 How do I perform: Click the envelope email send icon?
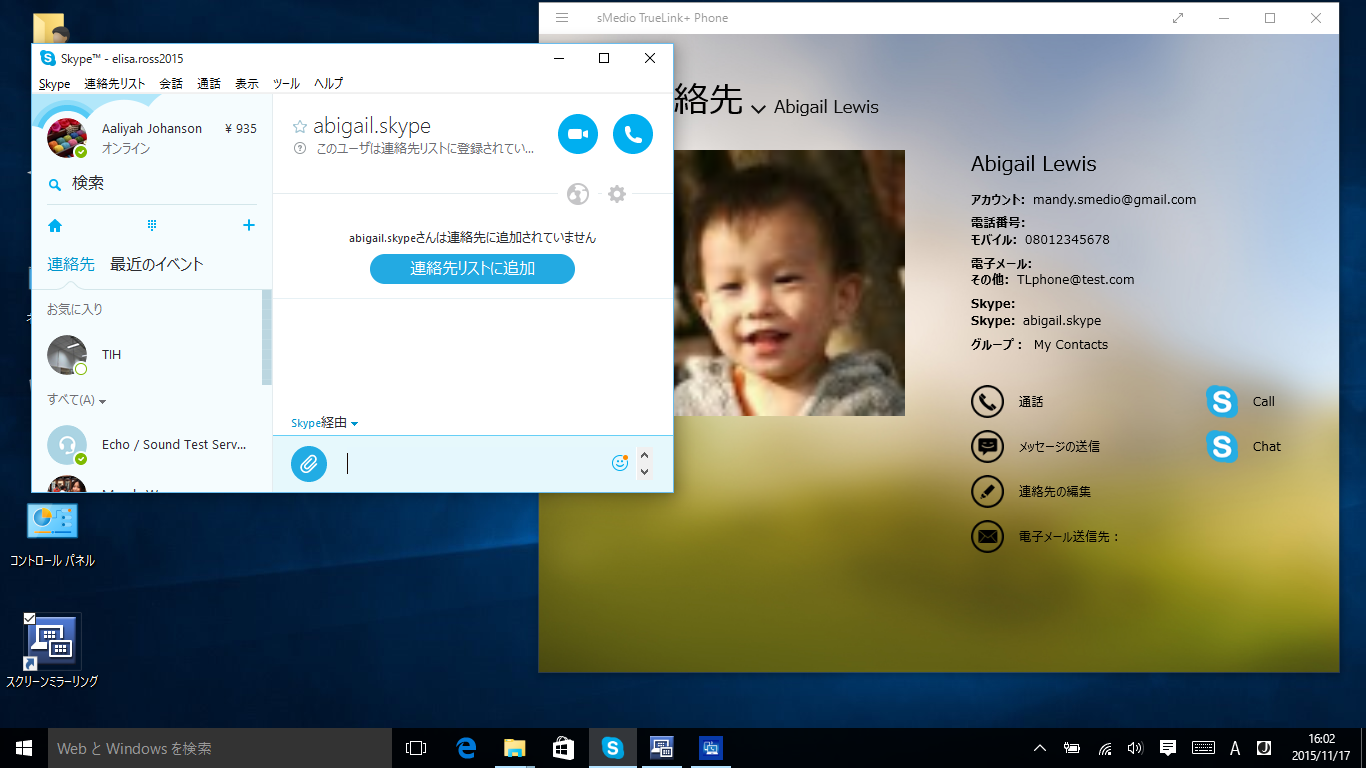point(987,537)
